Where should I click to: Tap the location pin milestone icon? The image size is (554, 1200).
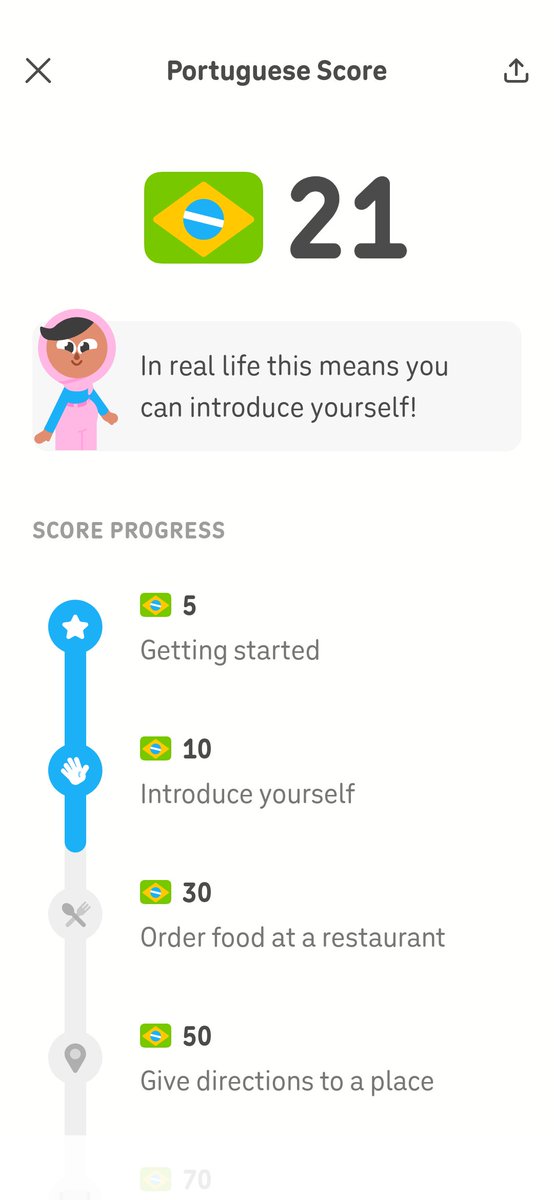[x=76, y=1058]
